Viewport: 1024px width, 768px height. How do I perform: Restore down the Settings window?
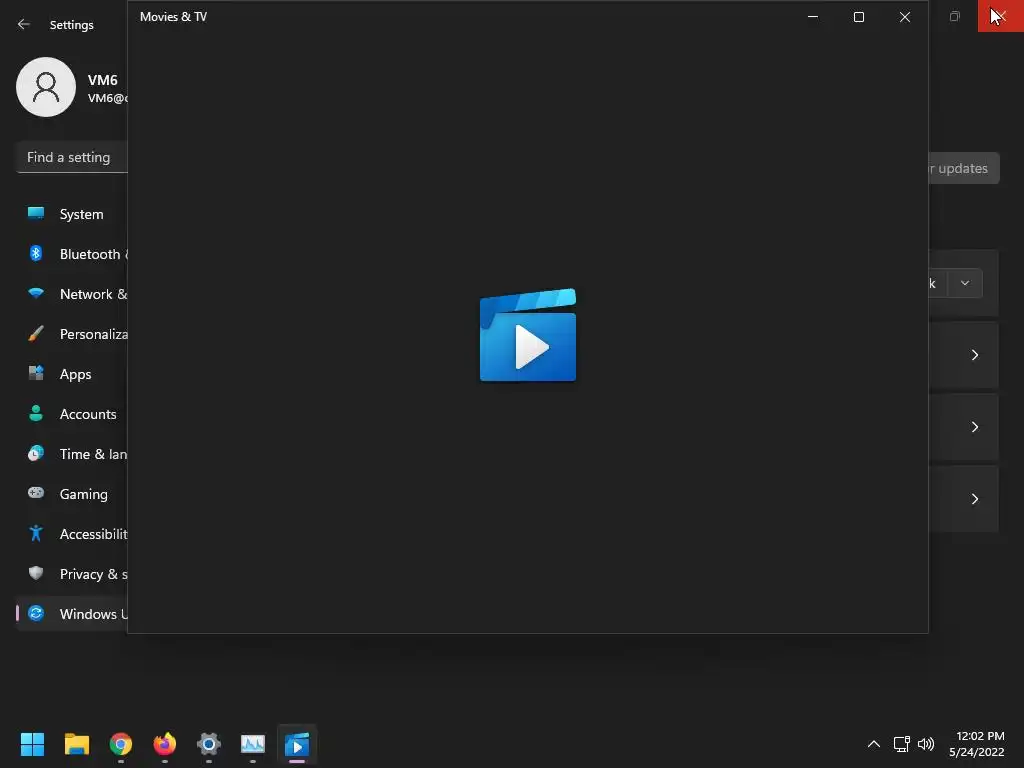(x=955, y=16)
